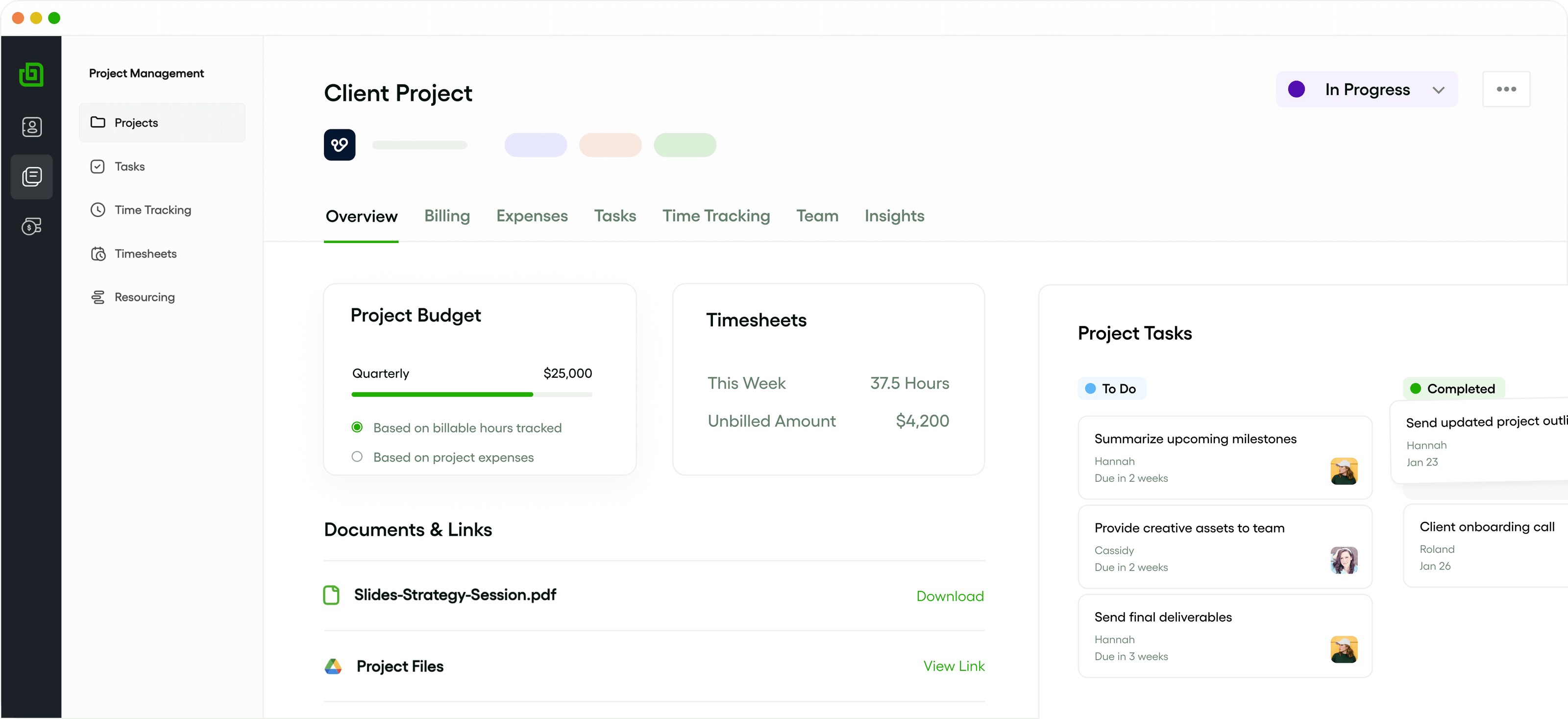Select the documents icon in the dark sidebar
Viewport: 1568px width, 719px height.
[32, 176]
